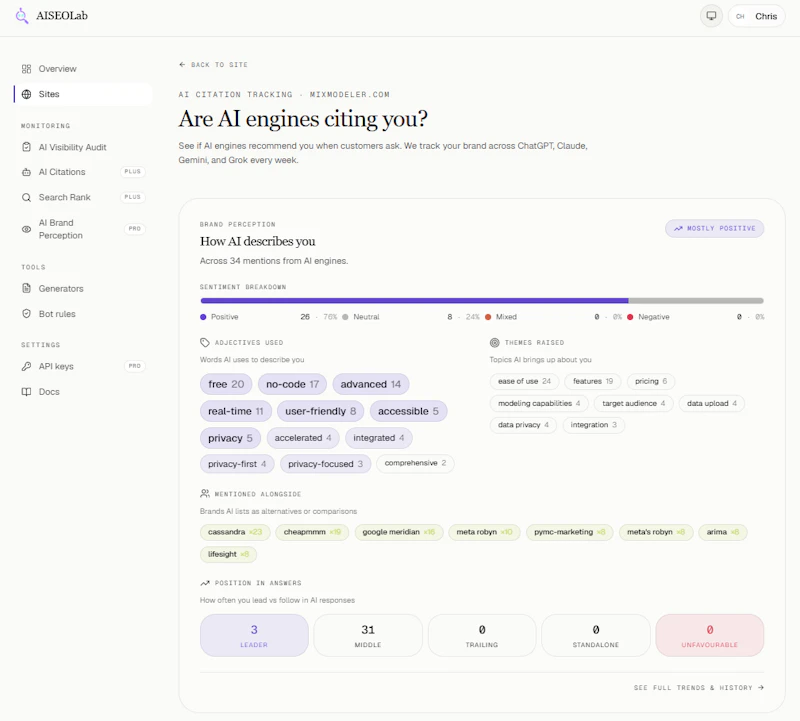Click the gray neutral sentiment bar segment
Image resolution: width=800 pixels, height=721 pixels.
696,301
